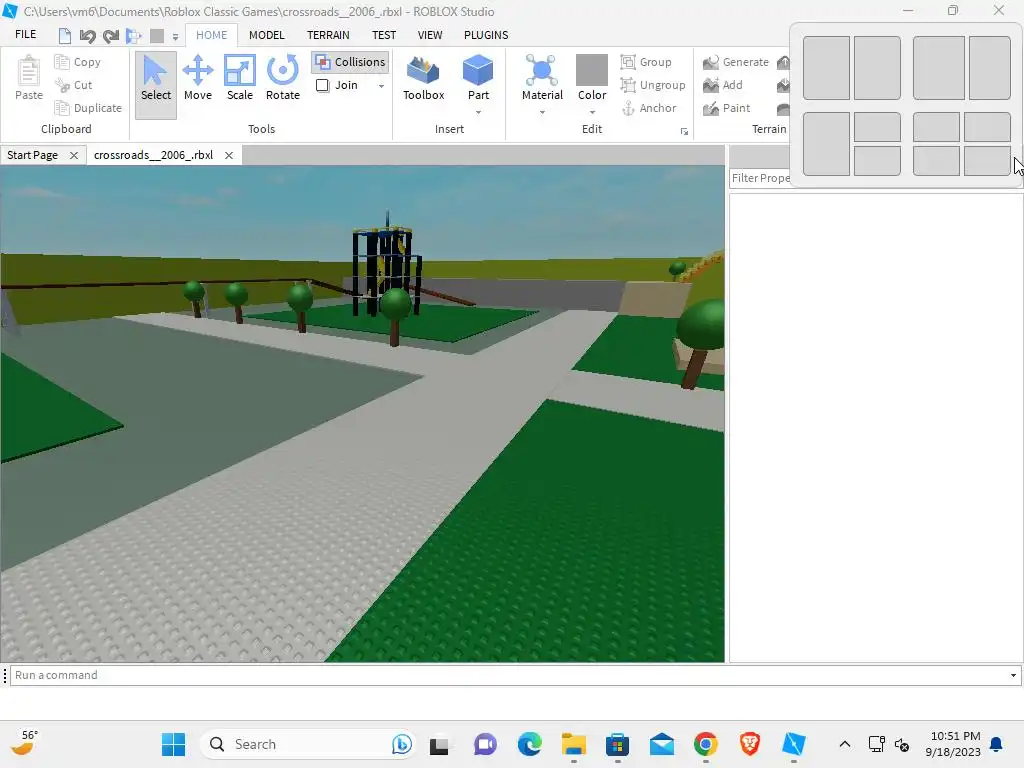Click the Material icon

point(542,71)
